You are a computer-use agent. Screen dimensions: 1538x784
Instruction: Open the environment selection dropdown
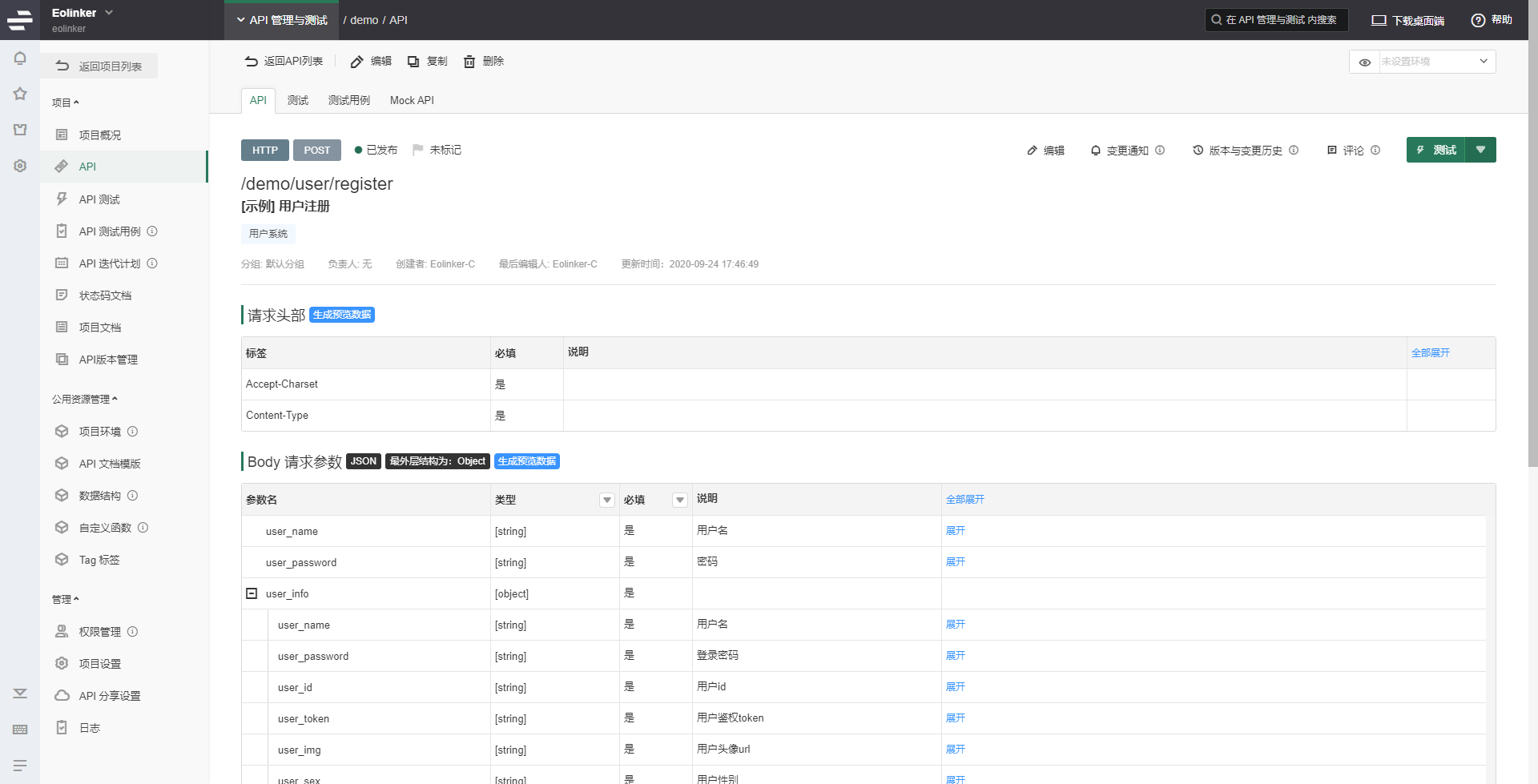(1437, 62)
